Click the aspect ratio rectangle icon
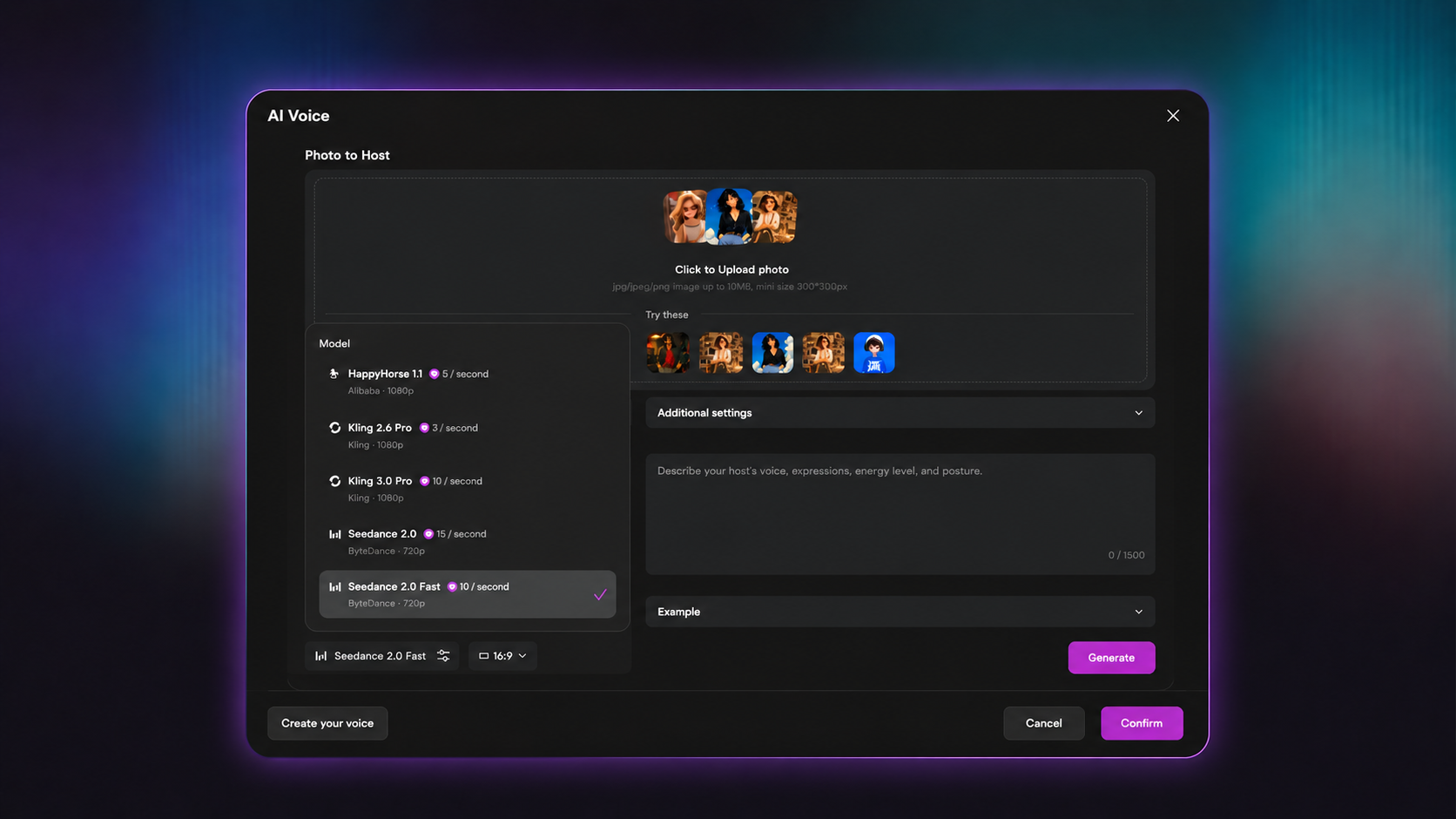This screenshot has width=1456, height=819. [x=483, y=656]
